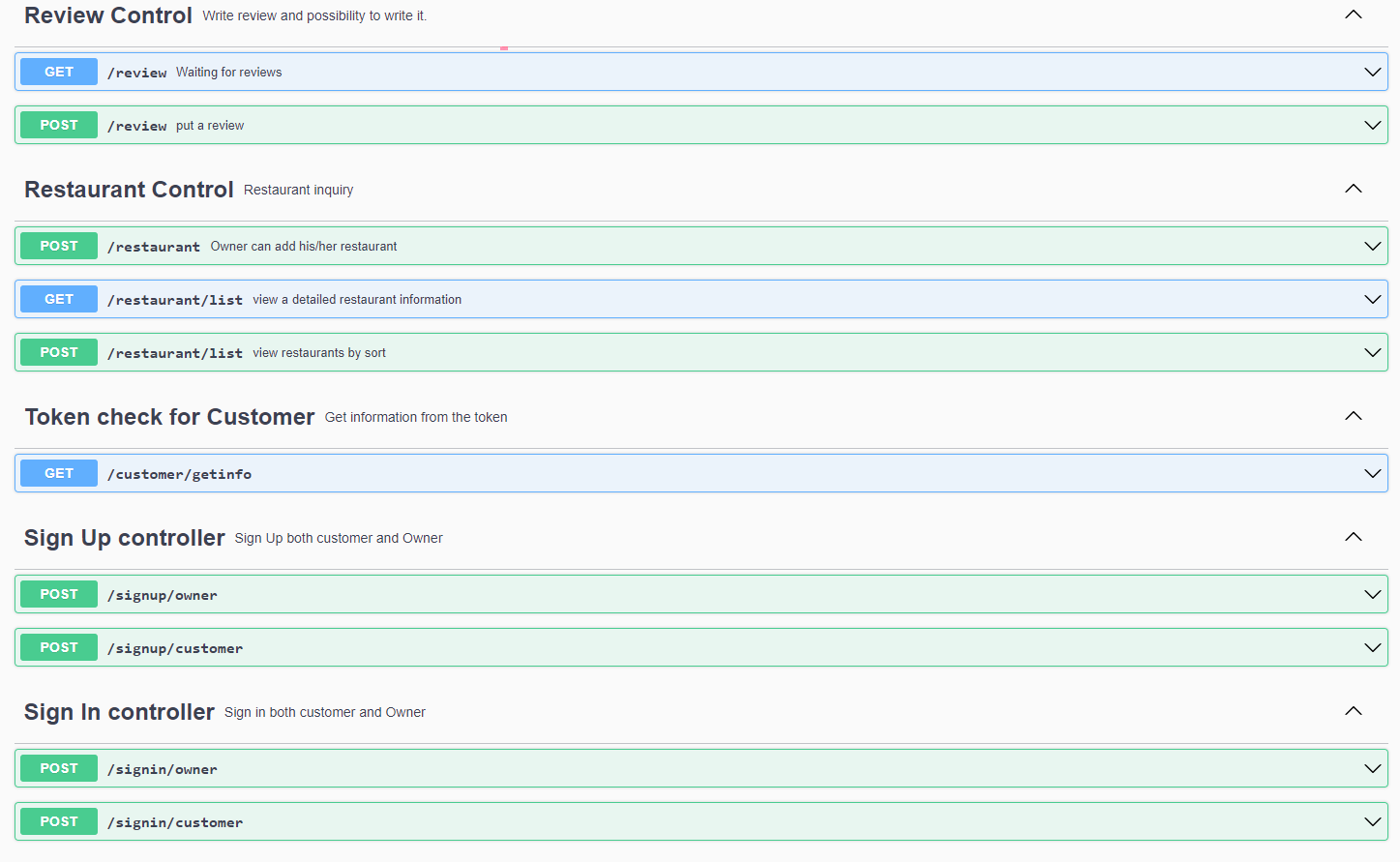
Task: Click POST badge for /signin/customer
Action: pyautogui.click(x=59, y=821)
